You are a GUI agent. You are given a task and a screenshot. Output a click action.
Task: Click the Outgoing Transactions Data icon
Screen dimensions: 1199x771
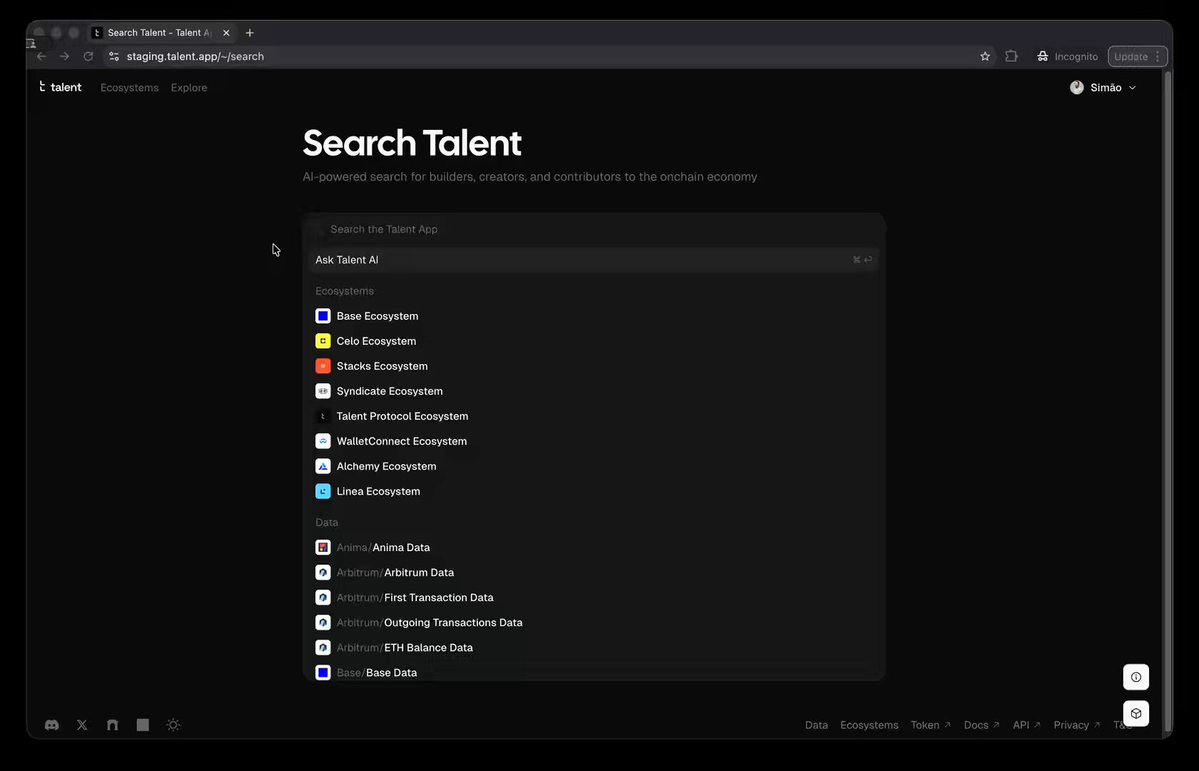click(323, 623)
